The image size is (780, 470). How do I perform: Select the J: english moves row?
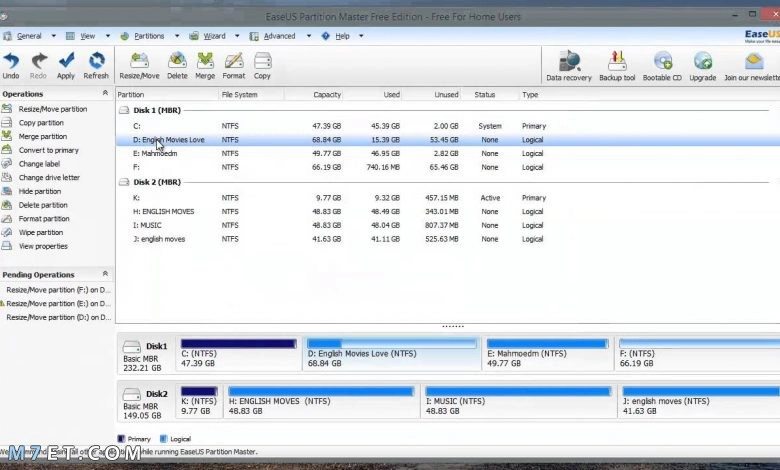click(x=448, y=239)
